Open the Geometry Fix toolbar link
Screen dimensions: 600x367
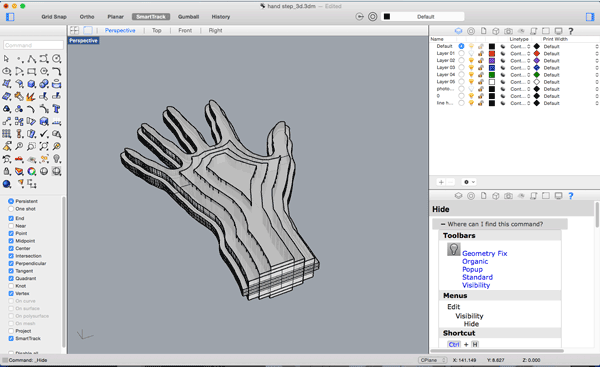point(484,253)
